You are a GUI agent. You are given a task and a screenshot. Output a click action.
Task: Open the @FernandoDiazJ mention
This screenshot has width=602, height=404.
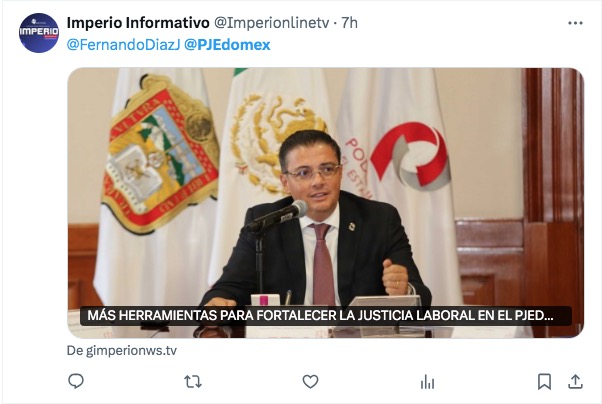pyautogui.click(x=123, y=45)
